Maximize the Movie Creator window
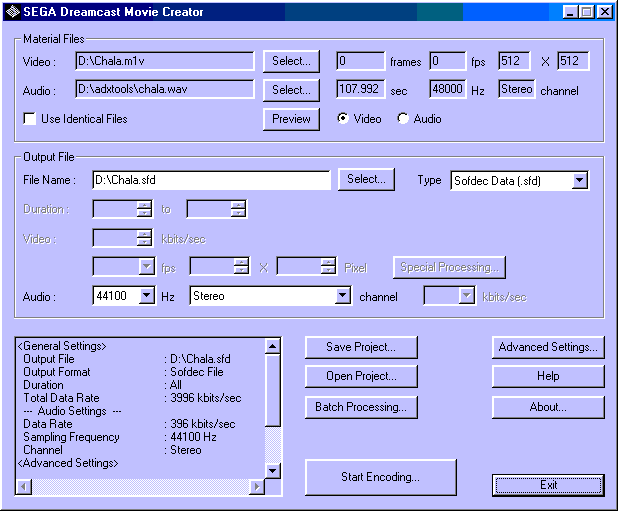The height and width of the screenshot is (511, 618). coord(586,12)
